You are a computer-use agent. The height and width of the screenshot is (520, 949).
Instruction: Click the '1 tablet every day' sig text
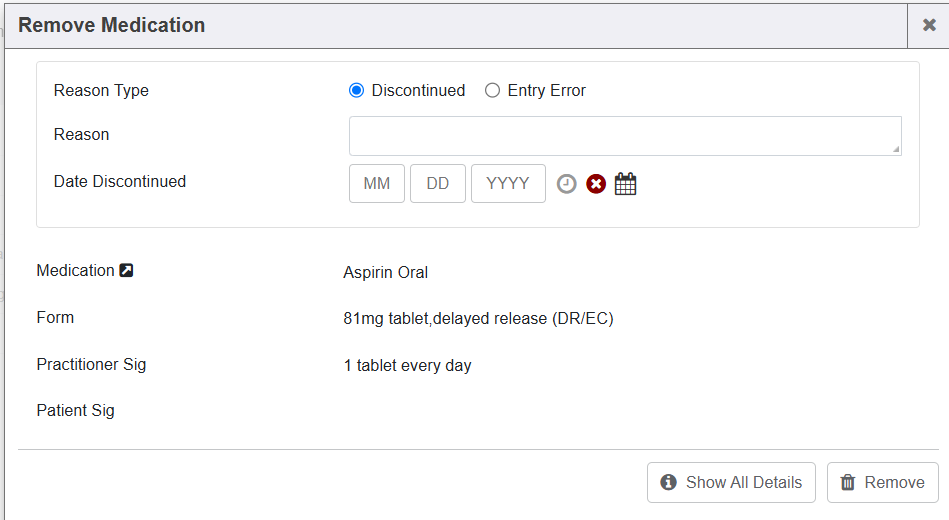pos(407,366)
